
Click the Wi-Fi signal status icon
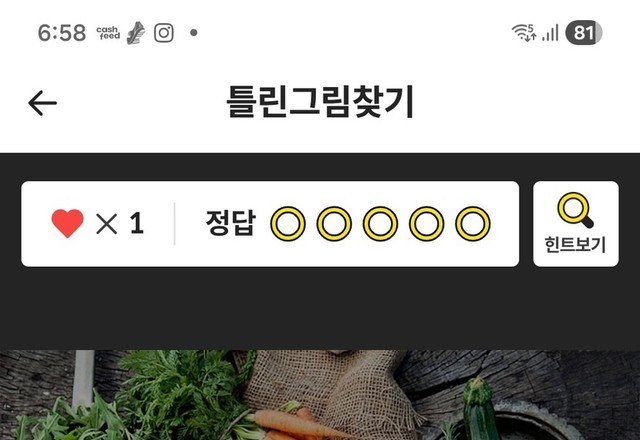pos(524,33)
